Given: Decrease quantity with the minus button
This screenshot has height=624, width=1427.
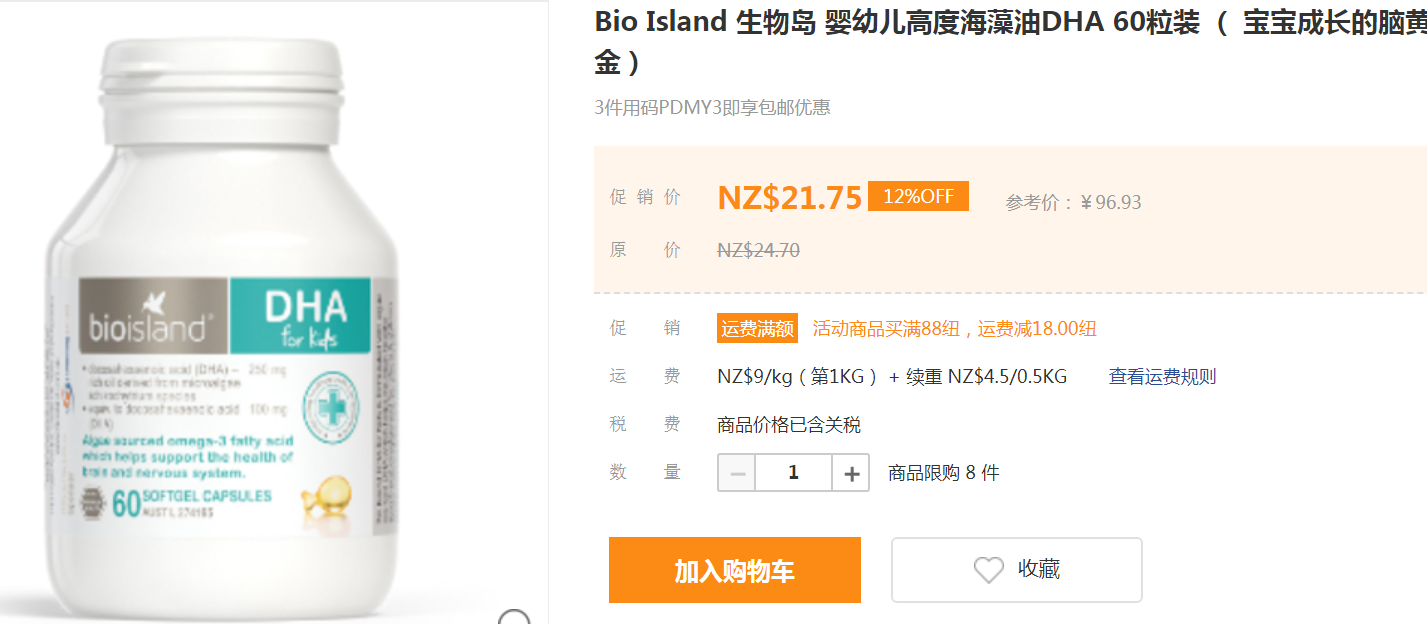Looking at the screenshot, I should tap(737, 473).
